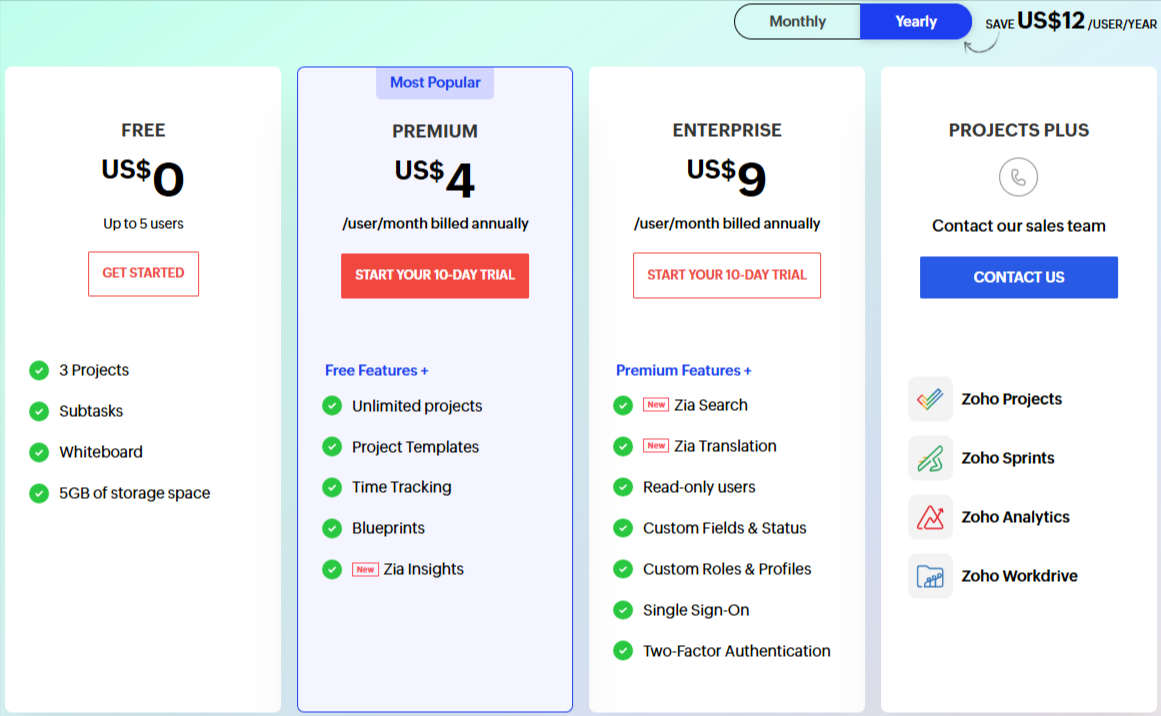Click the check icon beside Project Templates
The height and width of the screenshot is (716, 1161).
[332, 446]
